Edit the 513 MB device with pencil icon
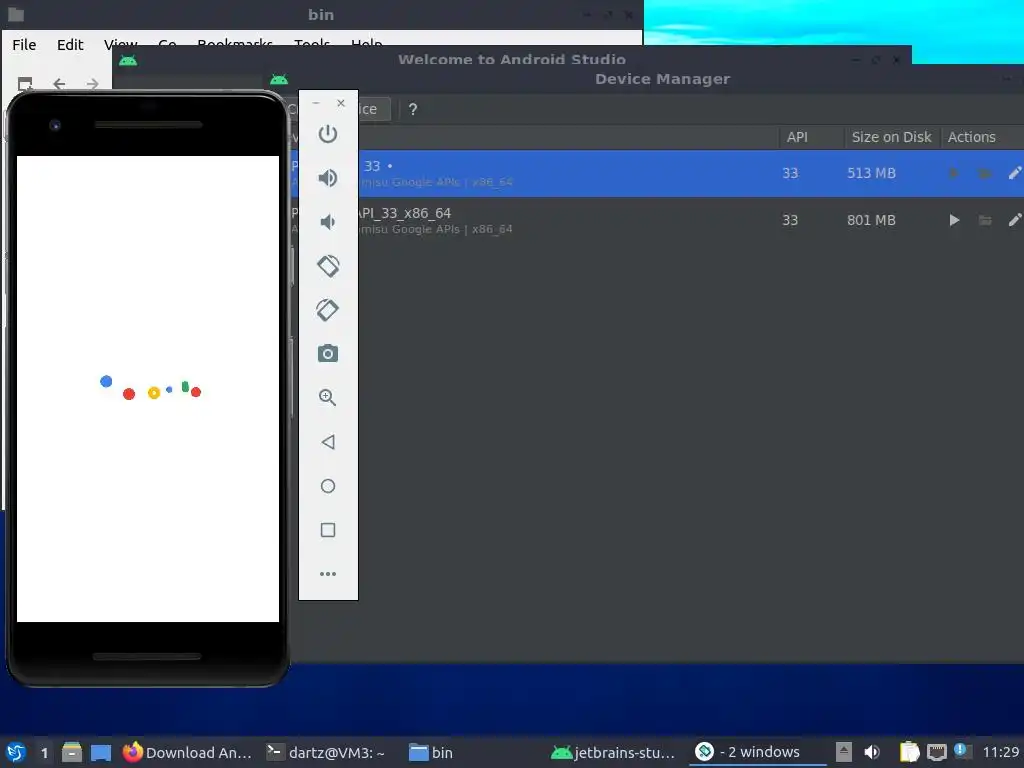 (x=1014, y=173)
